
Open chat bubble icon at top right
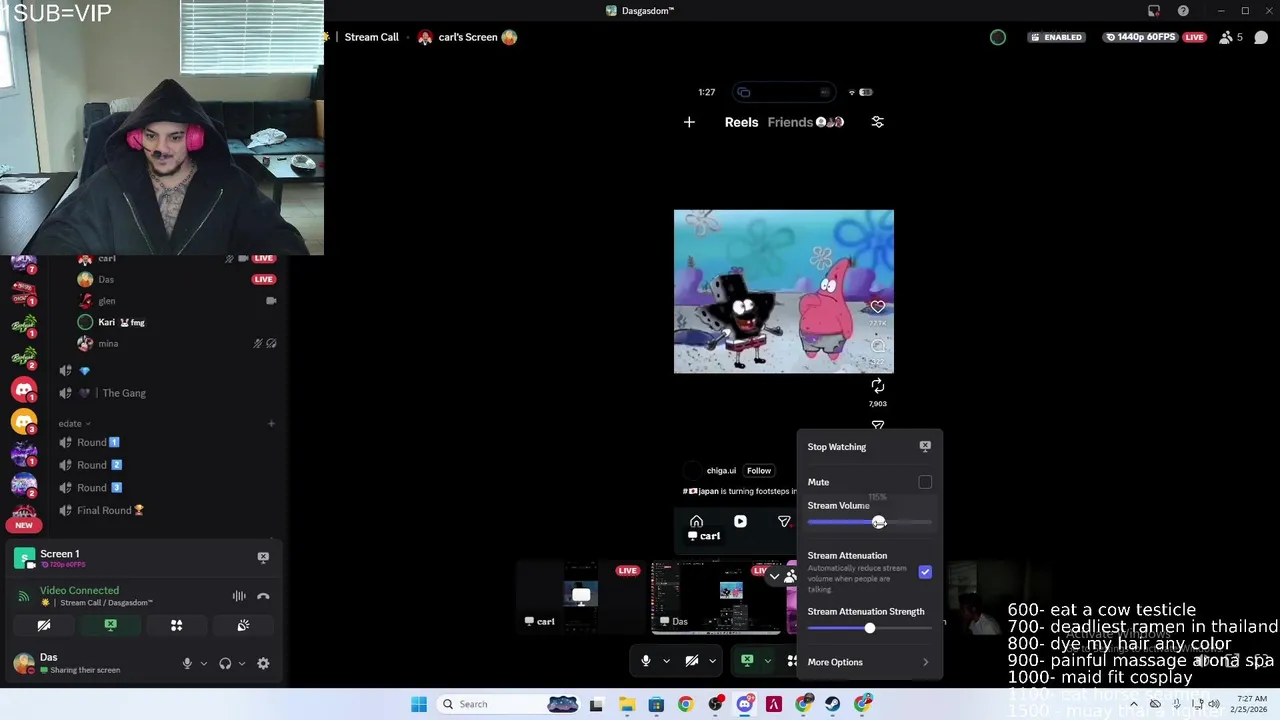click(1261, 37)
